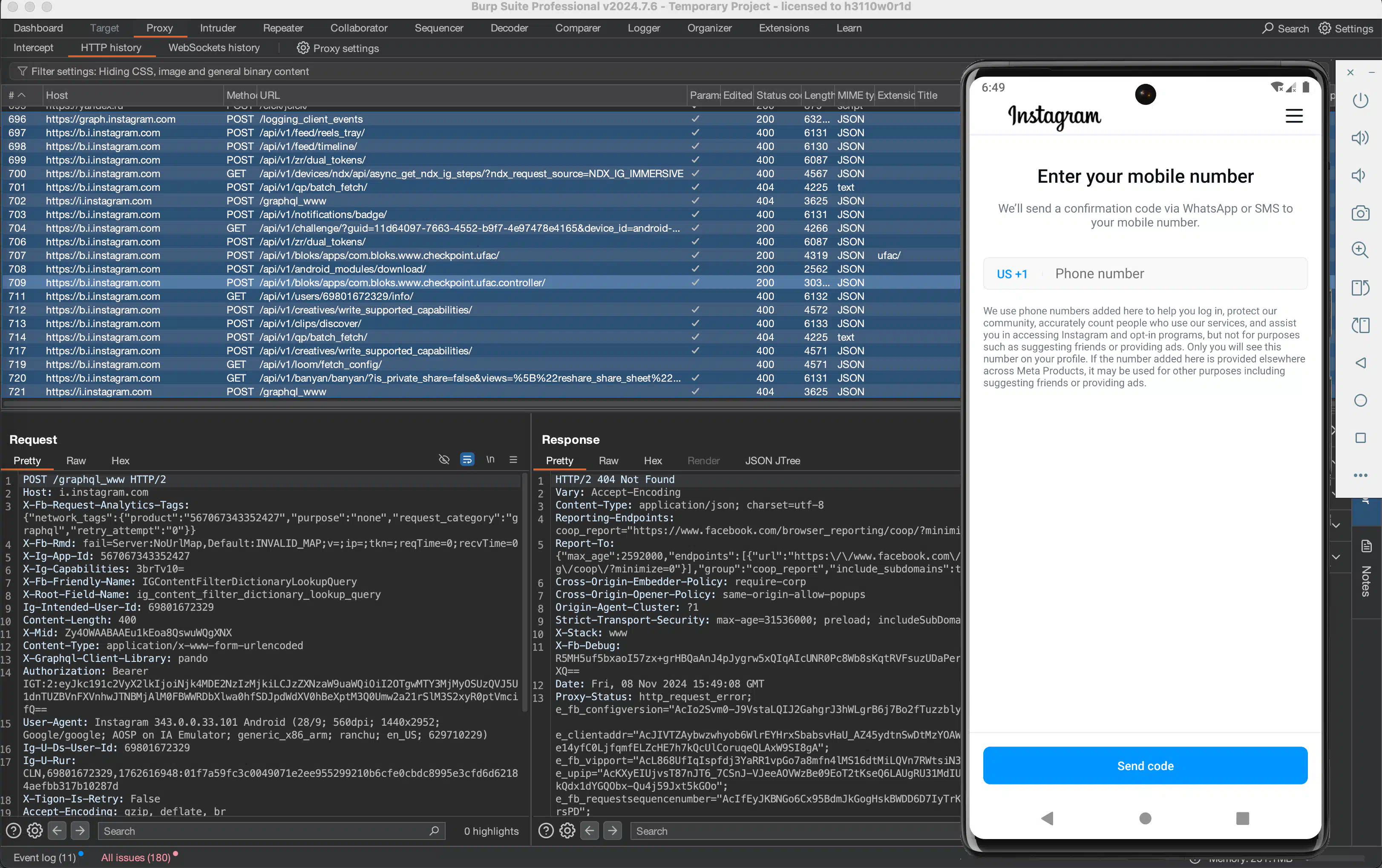Select history row 711 /api/v1/users/69801672329/info/
Image resolution: width=1382 pixels, height=868 pixels.
tap(481, 296)
